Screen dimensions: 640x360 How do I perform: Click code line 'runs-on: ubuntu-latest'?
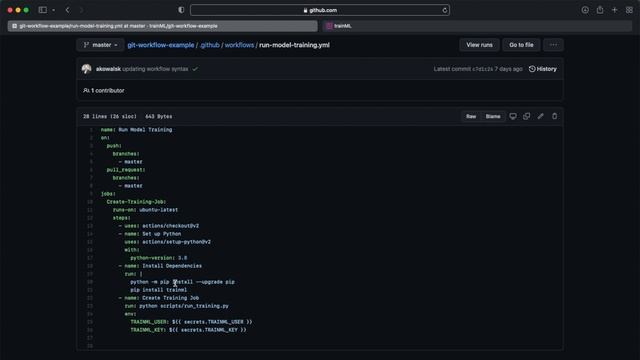pyautogui.click(x=145, y=210)
